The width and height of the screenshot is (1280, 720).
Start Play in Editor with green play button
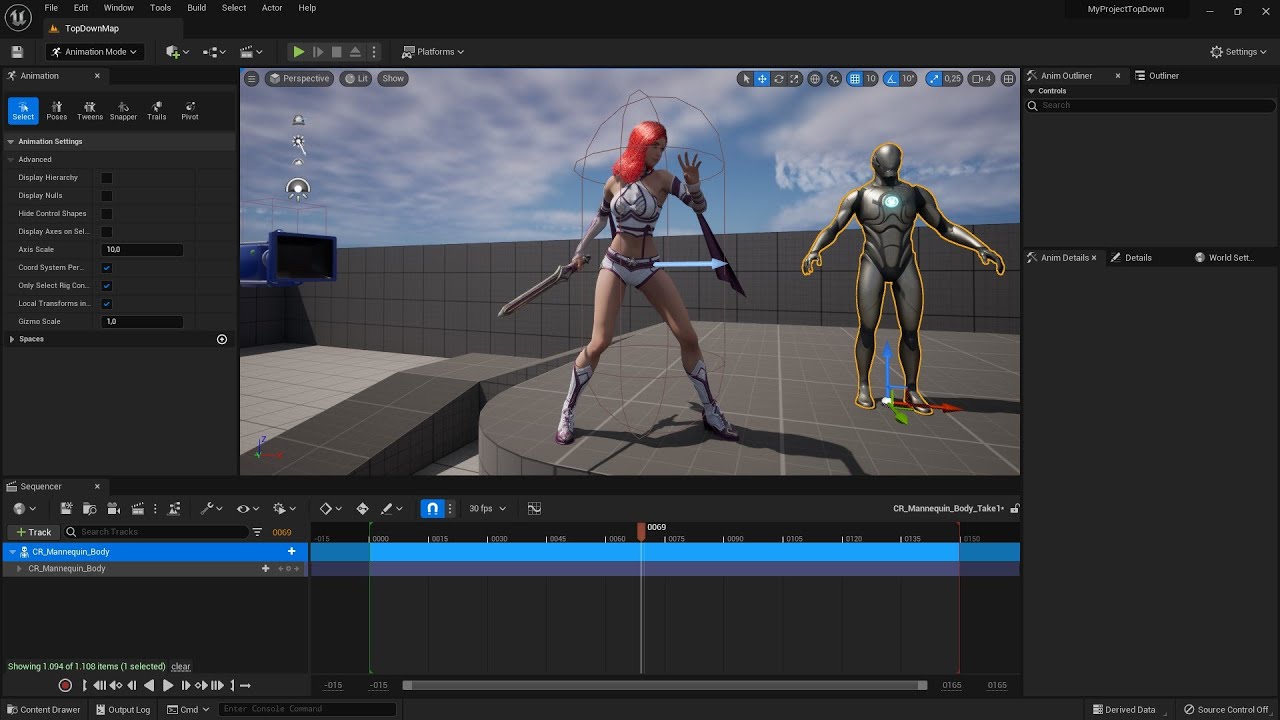[x=298, y=52]
